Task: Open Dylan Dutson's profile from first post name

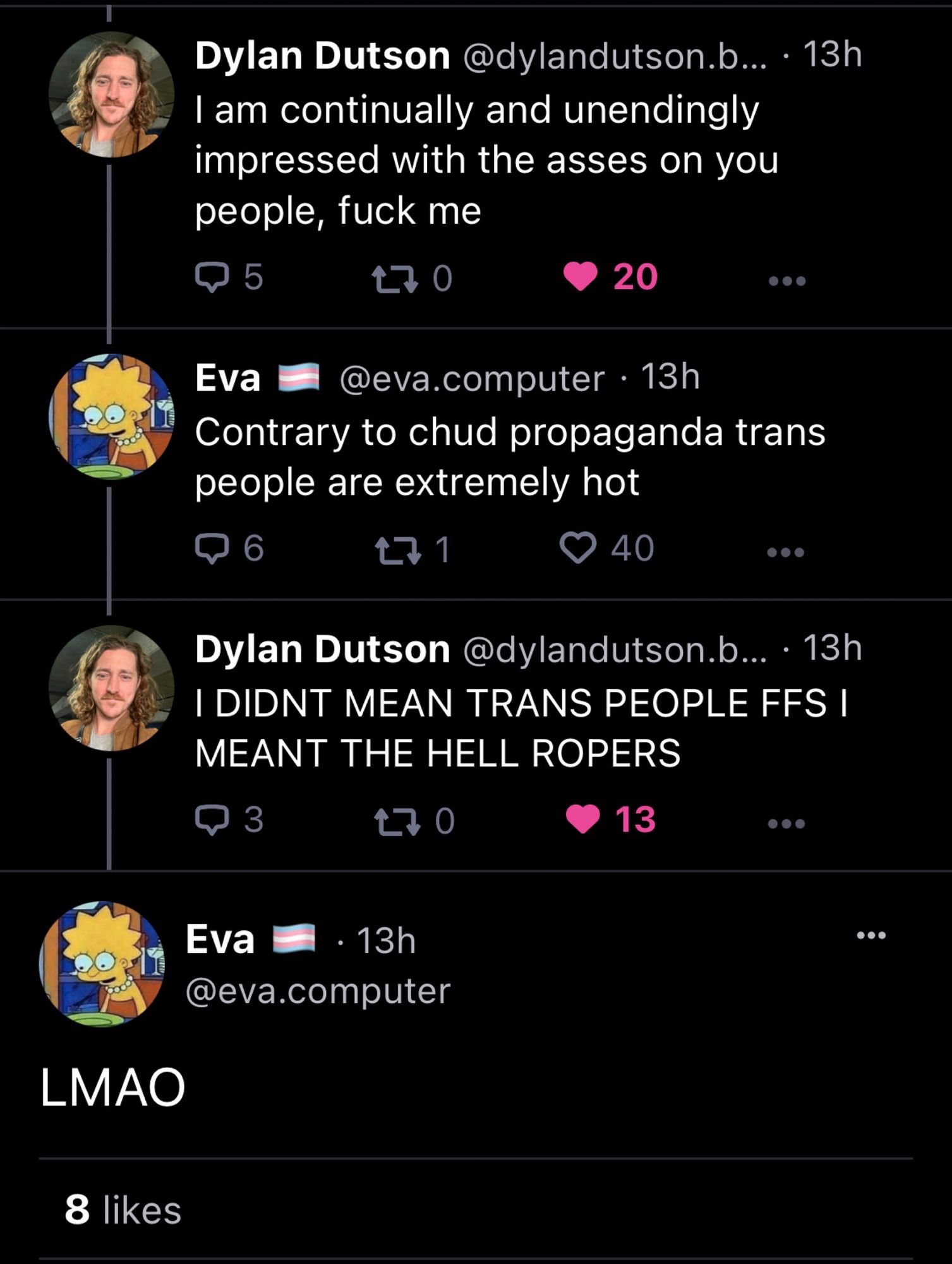Action: tap(323, 56)
